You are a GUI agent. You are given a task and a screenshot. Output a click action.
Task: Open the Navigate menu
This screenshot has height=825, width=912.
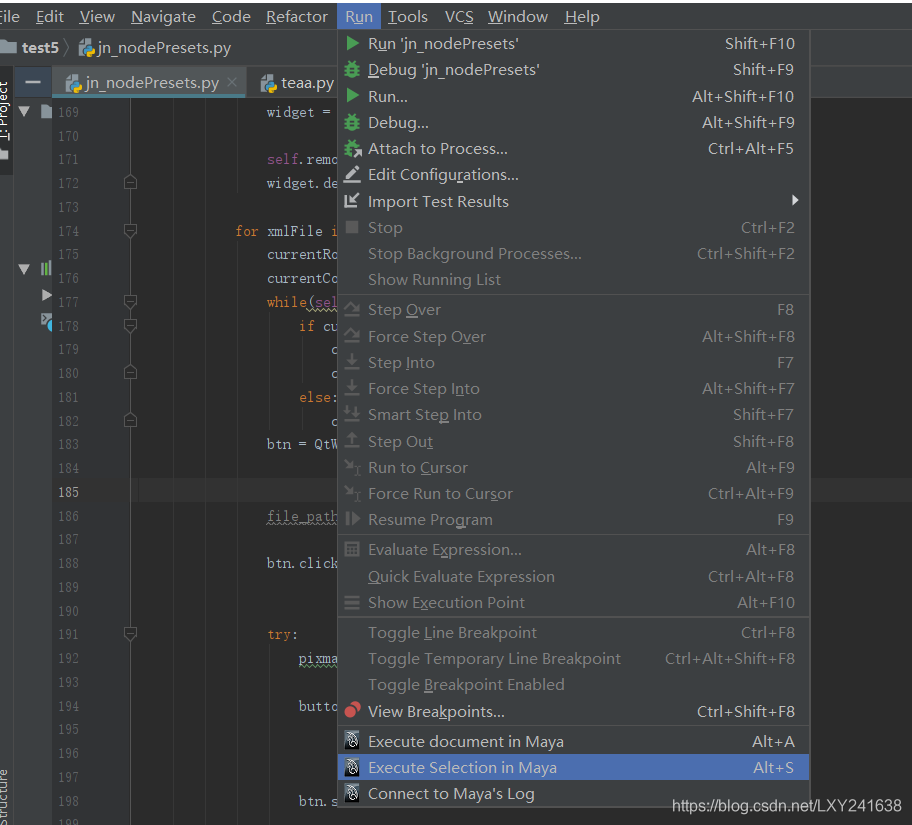coord(163,17)
